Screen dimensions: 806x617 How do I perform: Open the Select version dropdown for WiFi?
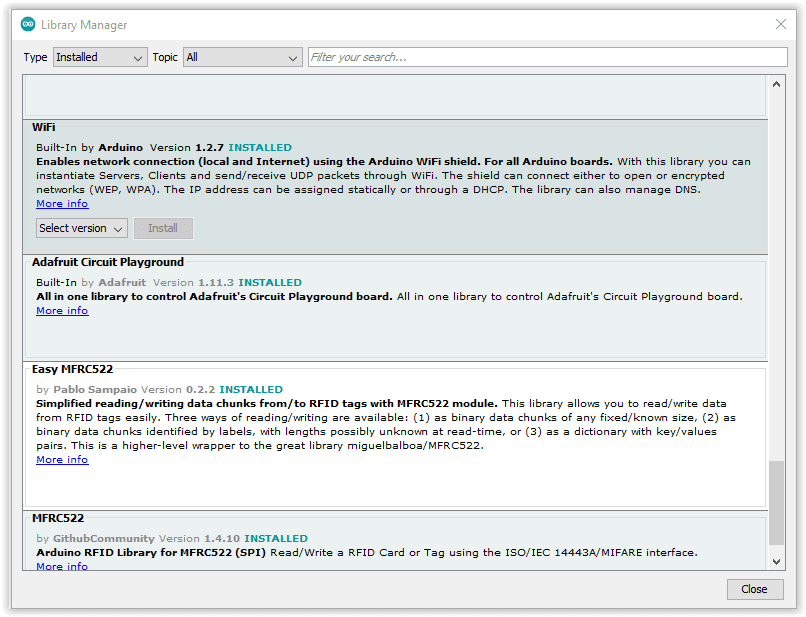[x=82, y=228]
